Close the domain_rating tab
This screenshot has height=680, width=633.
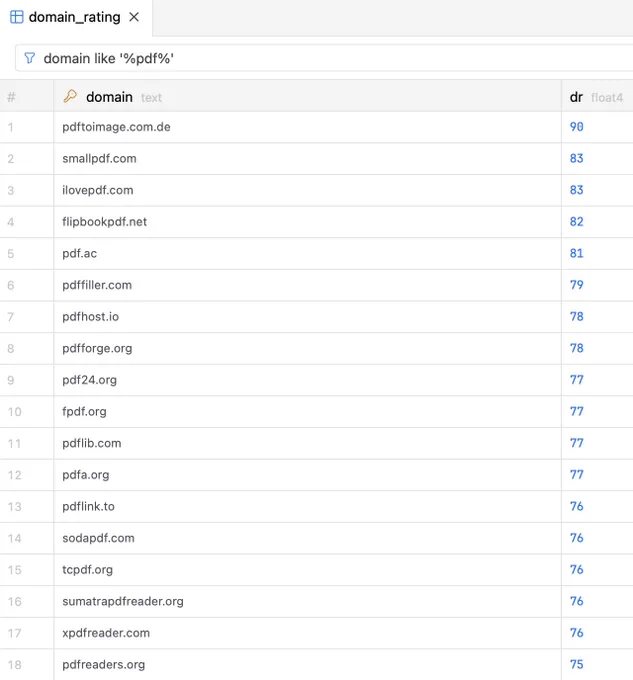click(x=134, y=17)
